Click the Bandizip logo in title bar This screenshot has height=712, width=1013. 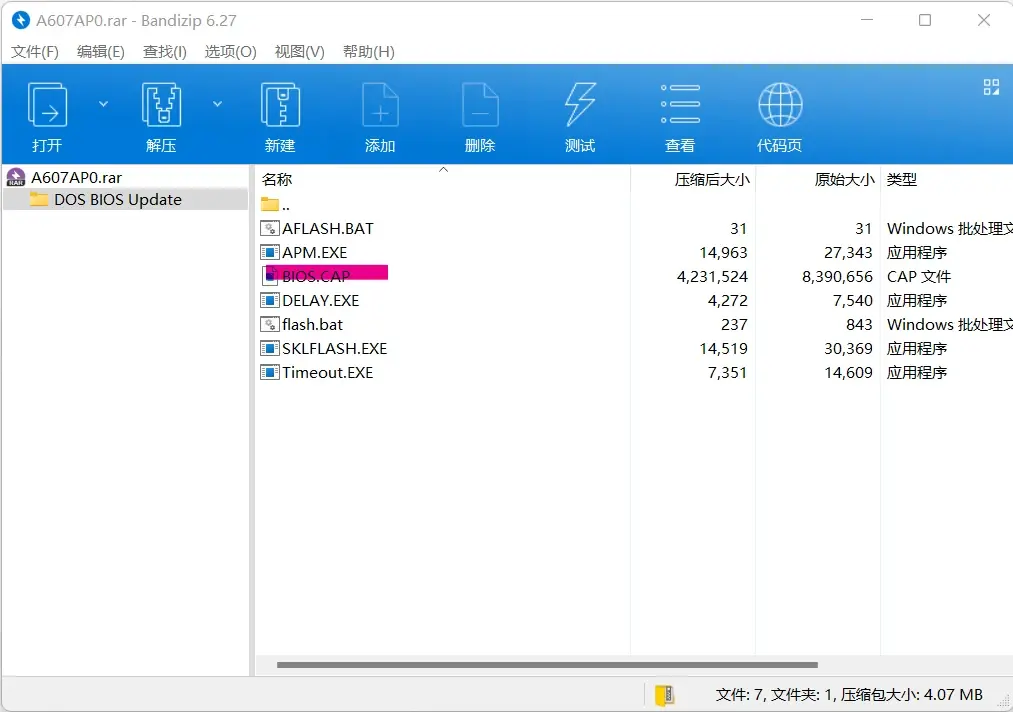[21, 21]
